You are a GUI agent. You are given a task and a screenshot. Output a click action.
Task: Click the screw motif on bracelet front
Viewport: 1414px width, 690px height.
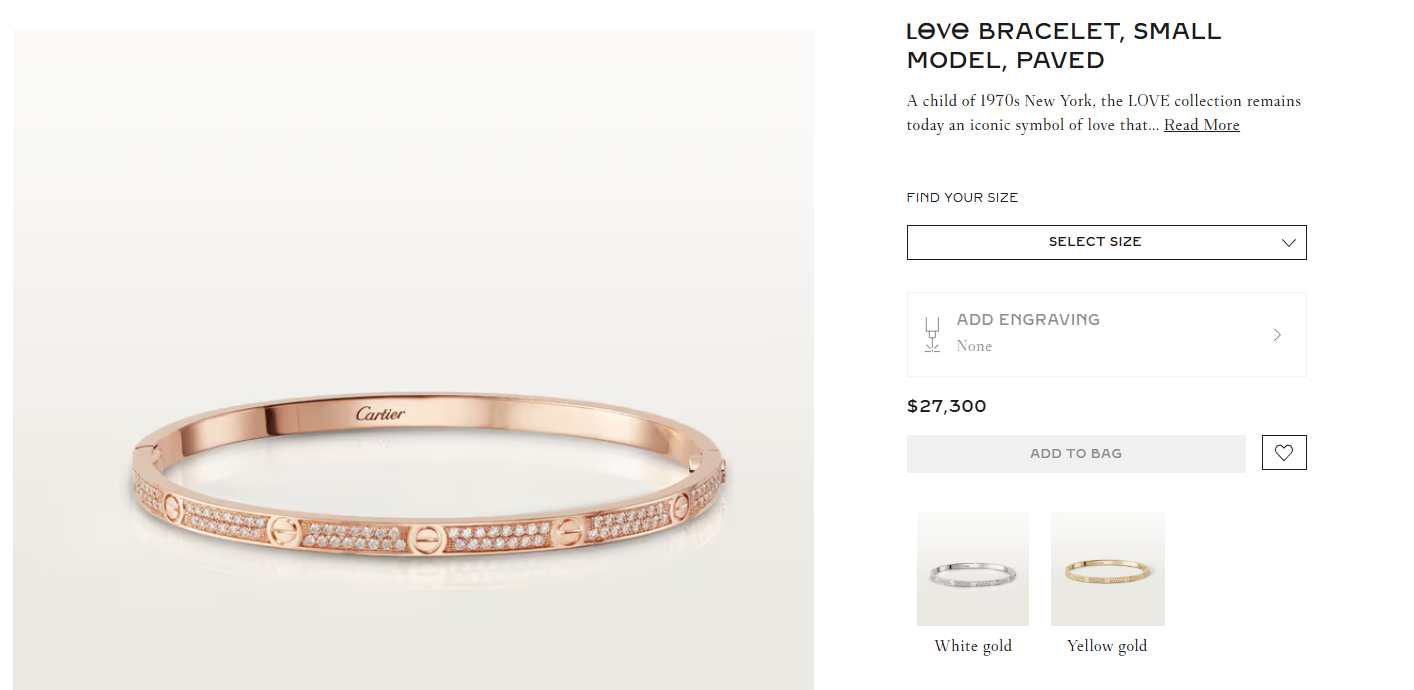coord(421,538)
